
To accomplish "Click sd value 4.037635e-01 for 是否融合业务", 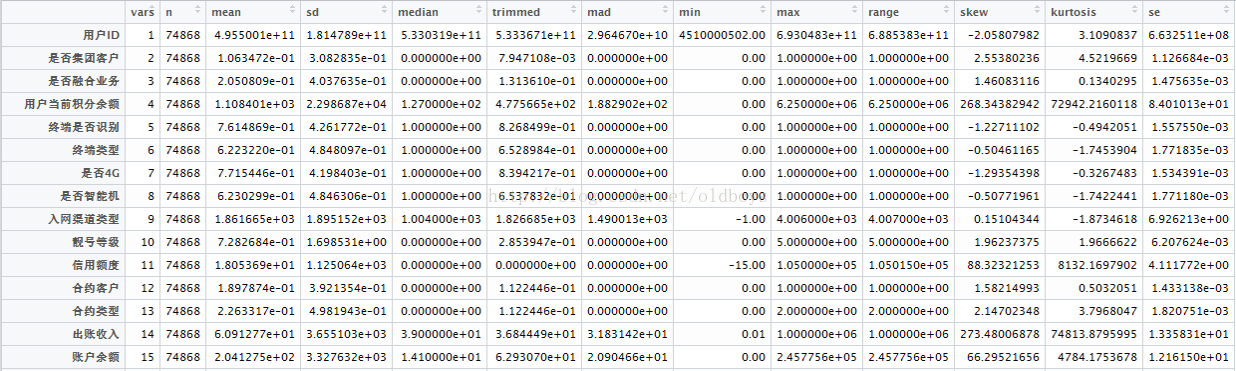I will (x=346, y=80).
